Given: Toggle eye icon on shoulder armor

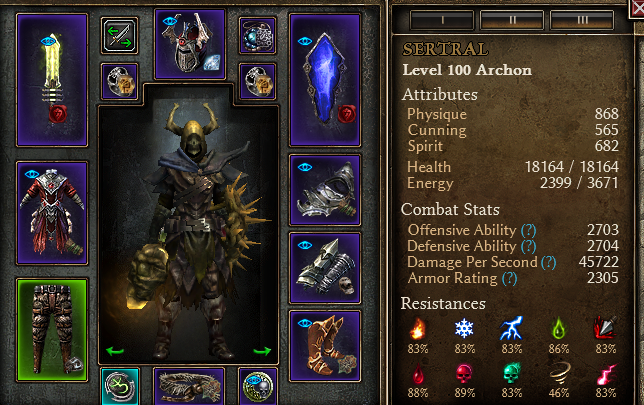Looking at the screenshot, I should pyautogui.click(x=305, y=167).
